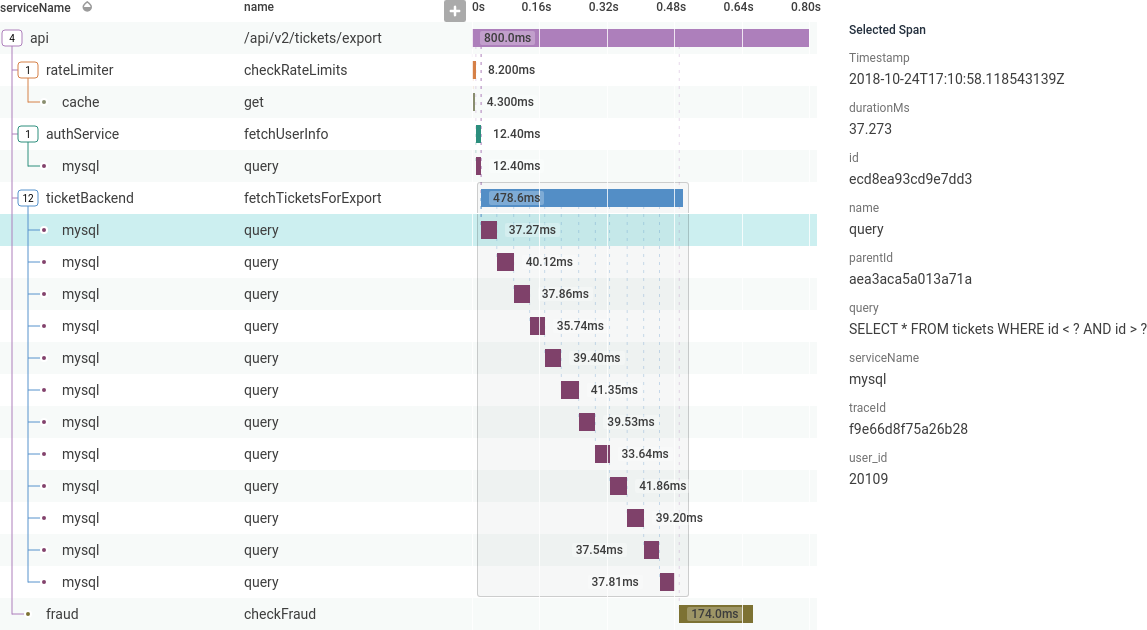This screenshot has width=1147, height=630.
Task: Click the 800.0ms /api/v2/tickets/export bar
Action: (x=640, y=37)
